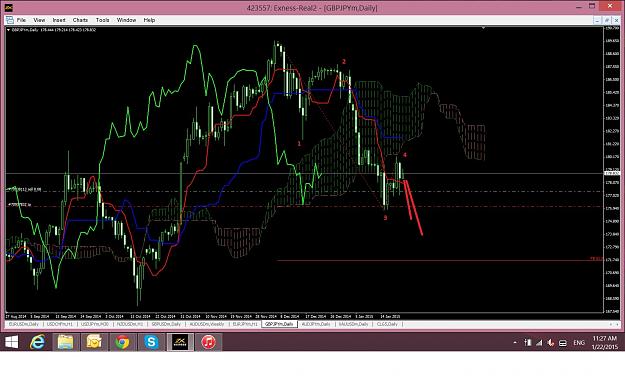Click the current price label on price scale
Screen dimensions: 625x392
612,173
